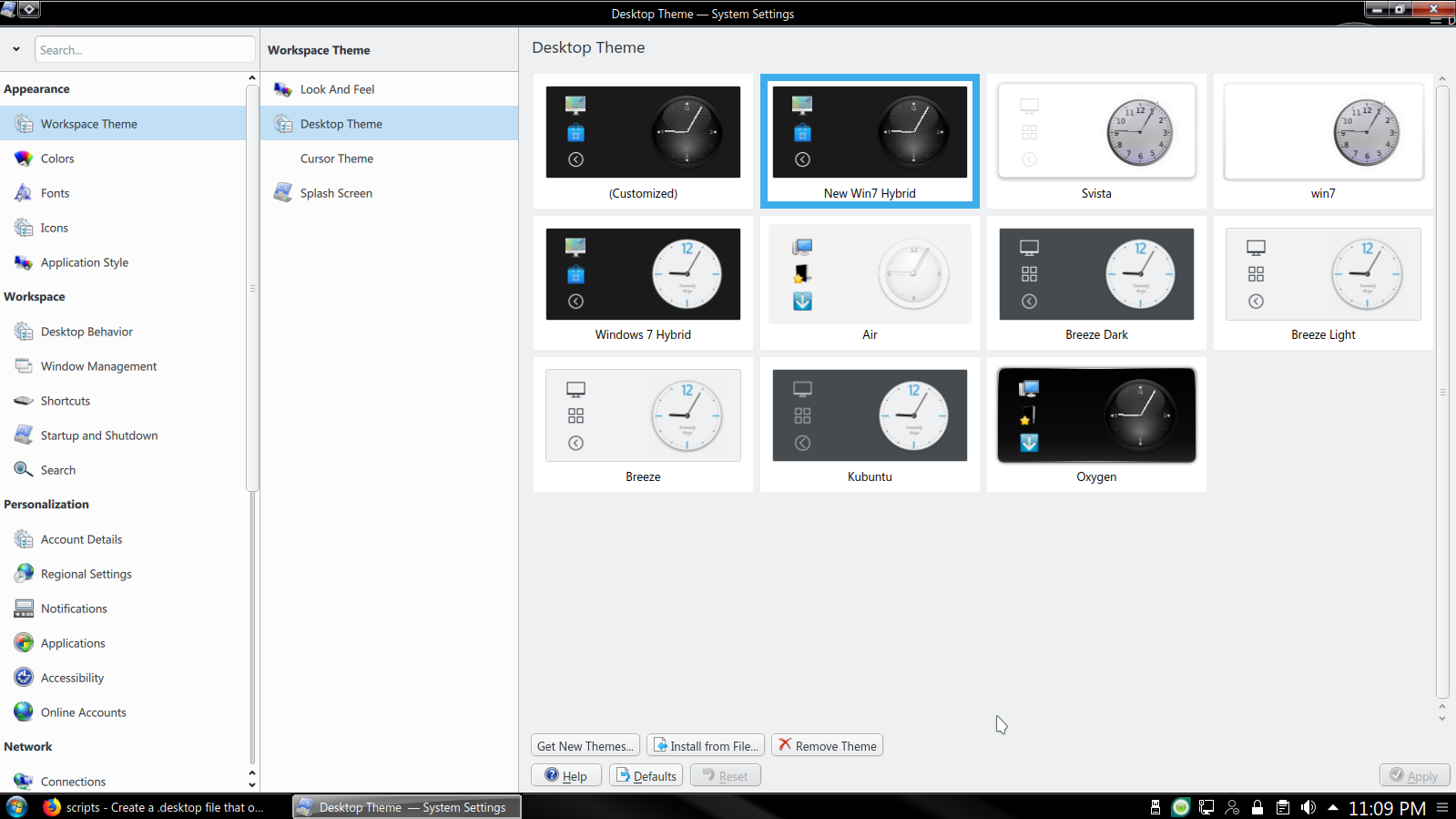Viewport: 1456px width, 819px height.
Task: Open the panel hamburger menu beside the clock
Action: pos(1442,807)
